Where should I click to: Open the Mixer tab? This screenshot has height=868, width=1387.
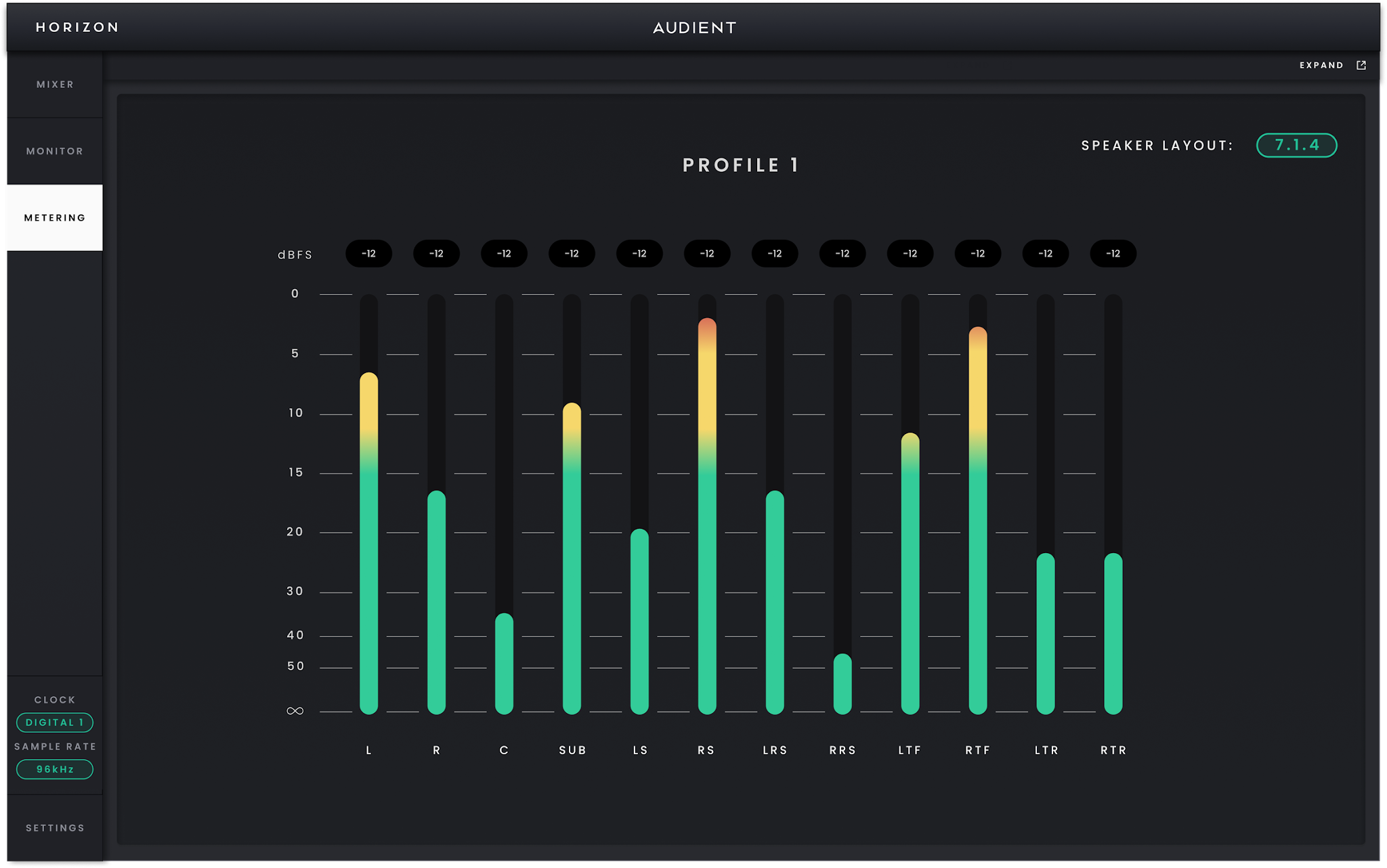pyautogui.click(x=55, y=85)
